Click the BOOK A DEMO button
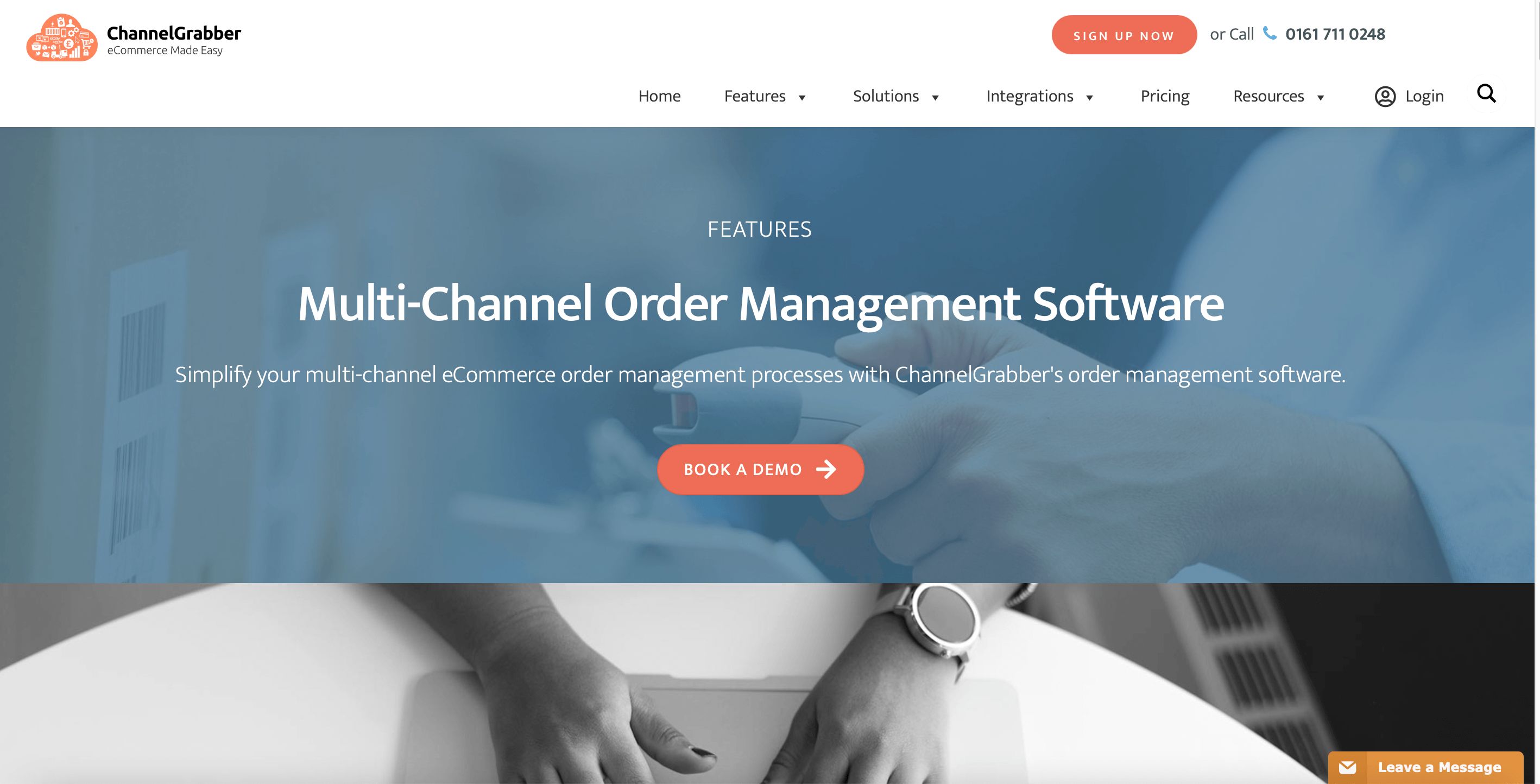The image size is (1540, 784). coord(761,469)
